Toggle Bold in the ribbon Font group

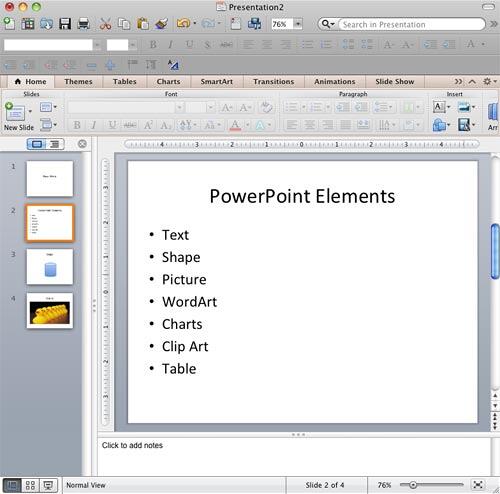click(77, 125)
